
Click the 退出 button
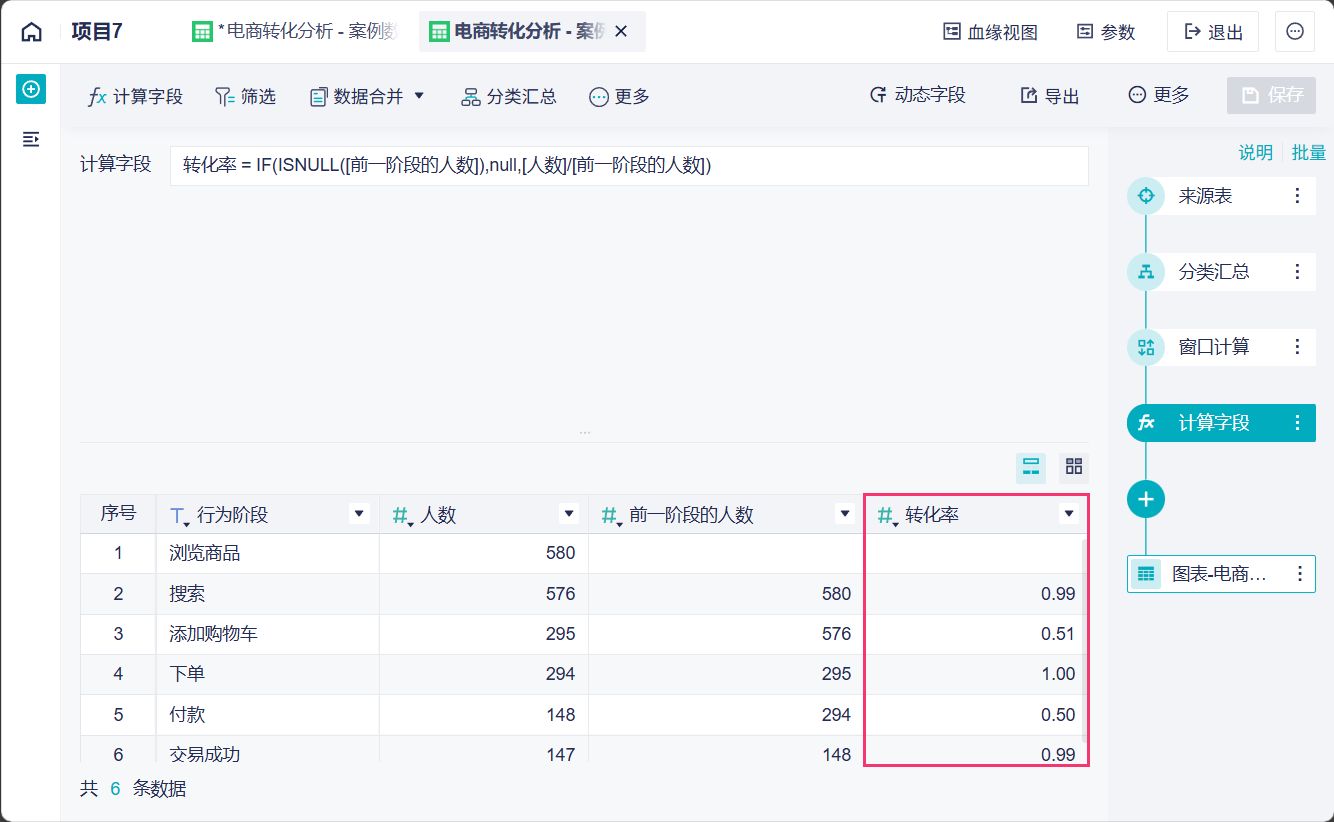(1213, 32)
